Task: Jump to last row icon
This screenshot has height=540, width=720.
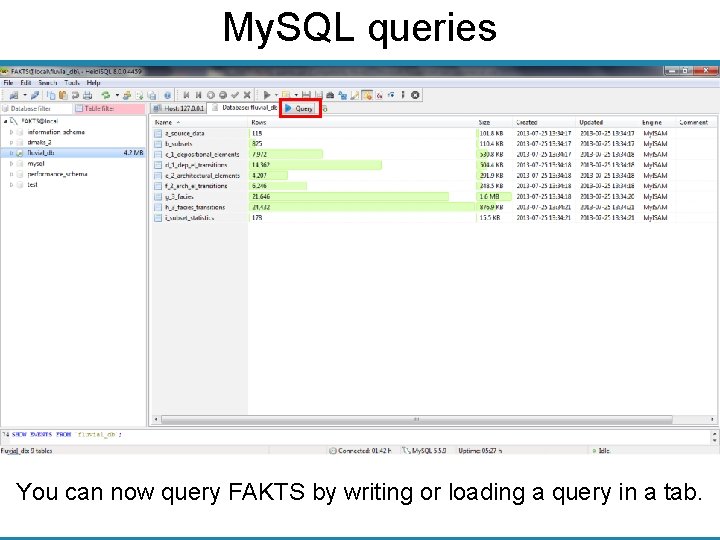Action: (198, 95)
